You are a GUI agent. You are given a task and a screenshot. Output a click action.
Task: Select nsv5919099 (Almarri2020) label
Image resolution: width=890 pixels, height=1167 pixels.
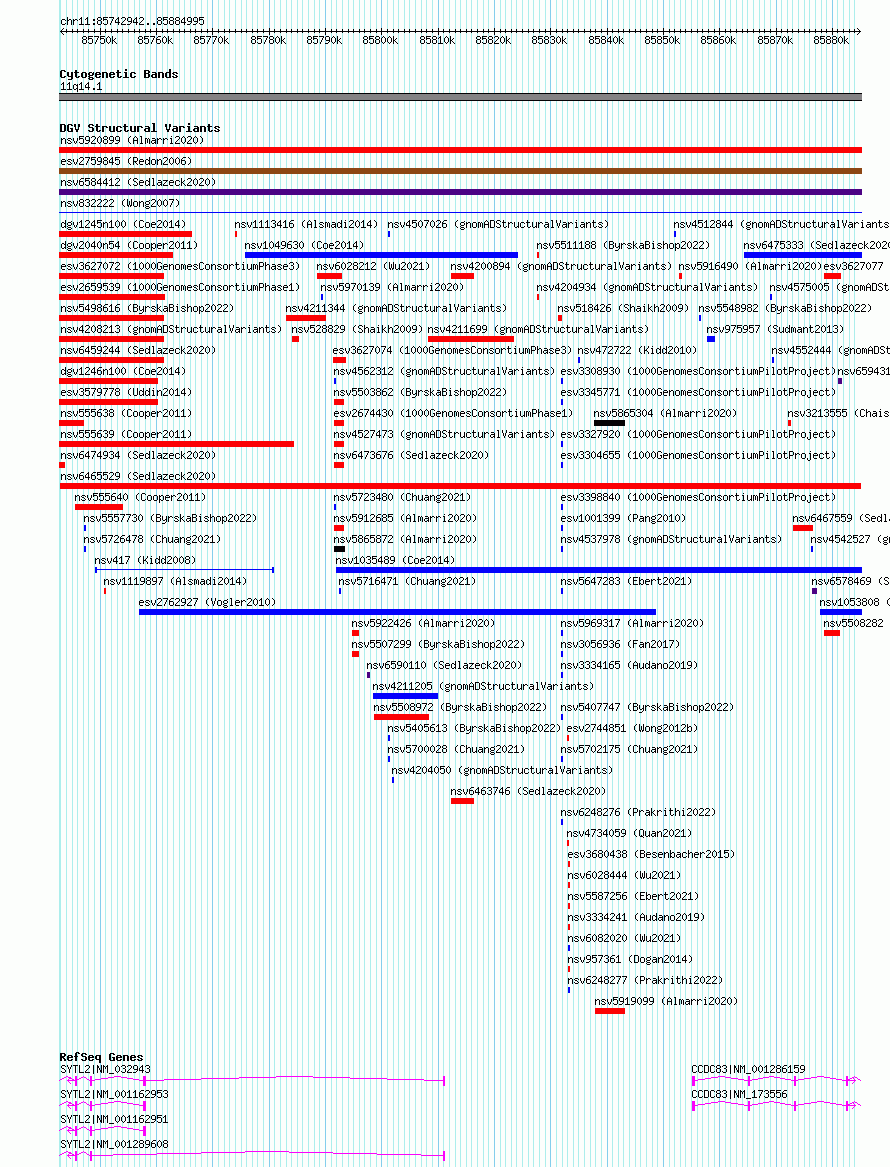point(666,1001)
